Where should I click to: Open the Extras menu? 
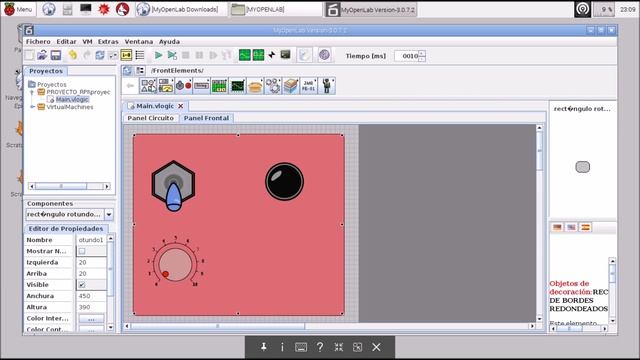point(108,42)
